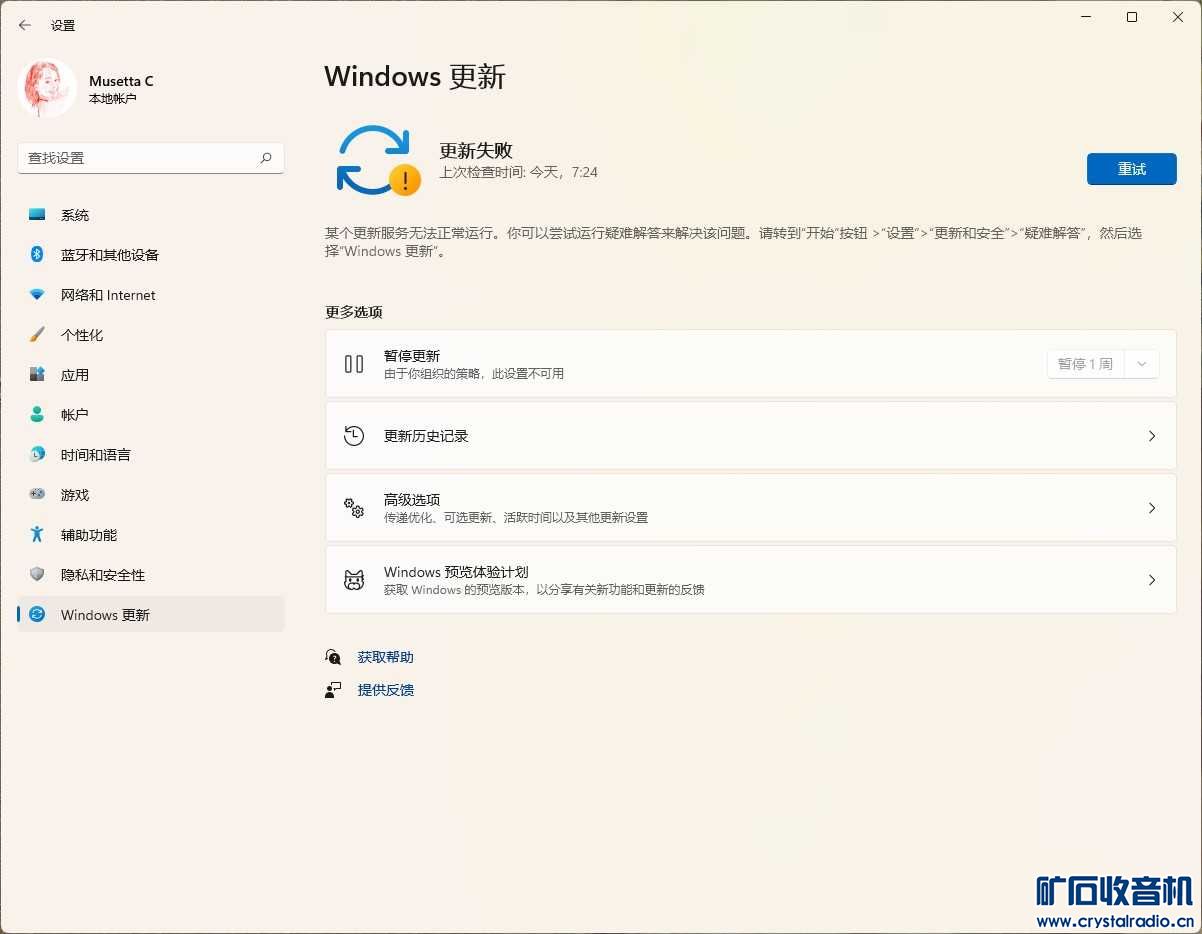Click the large update failed status icon
Viewport: 1202px width, 934px height.
tap(378, 160)
